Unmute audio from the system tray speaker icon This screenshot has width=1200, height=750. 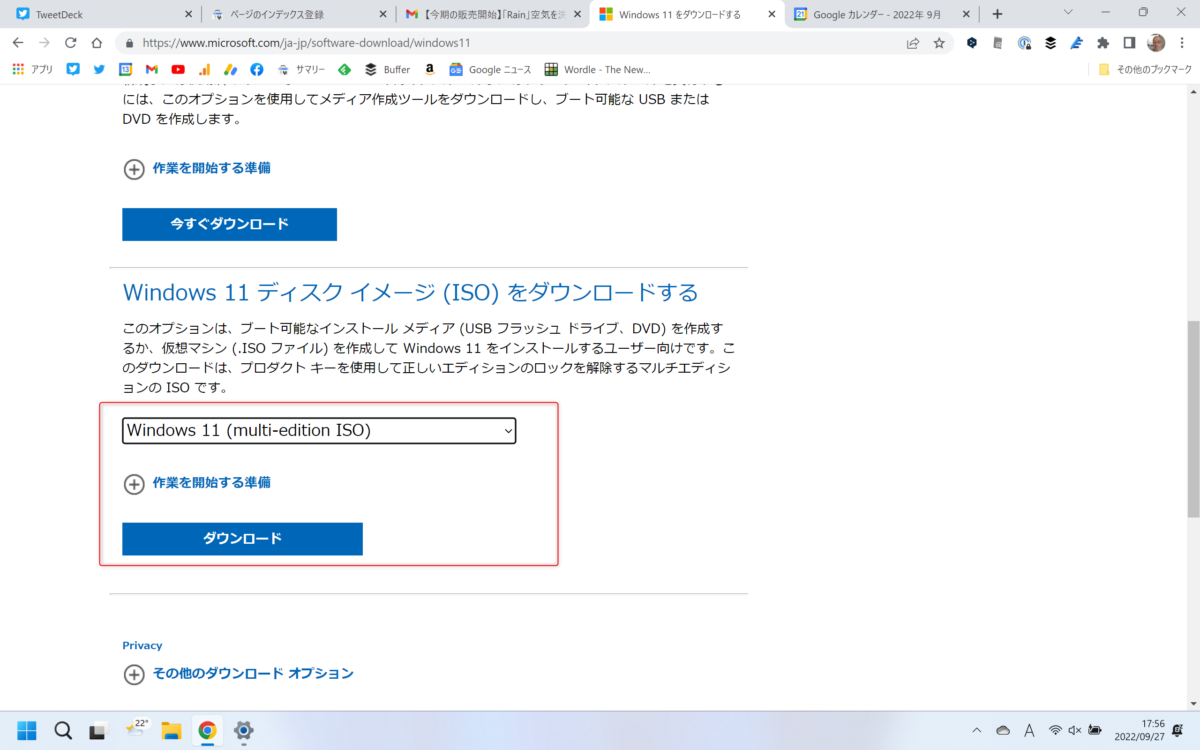tap(1075, 731)
